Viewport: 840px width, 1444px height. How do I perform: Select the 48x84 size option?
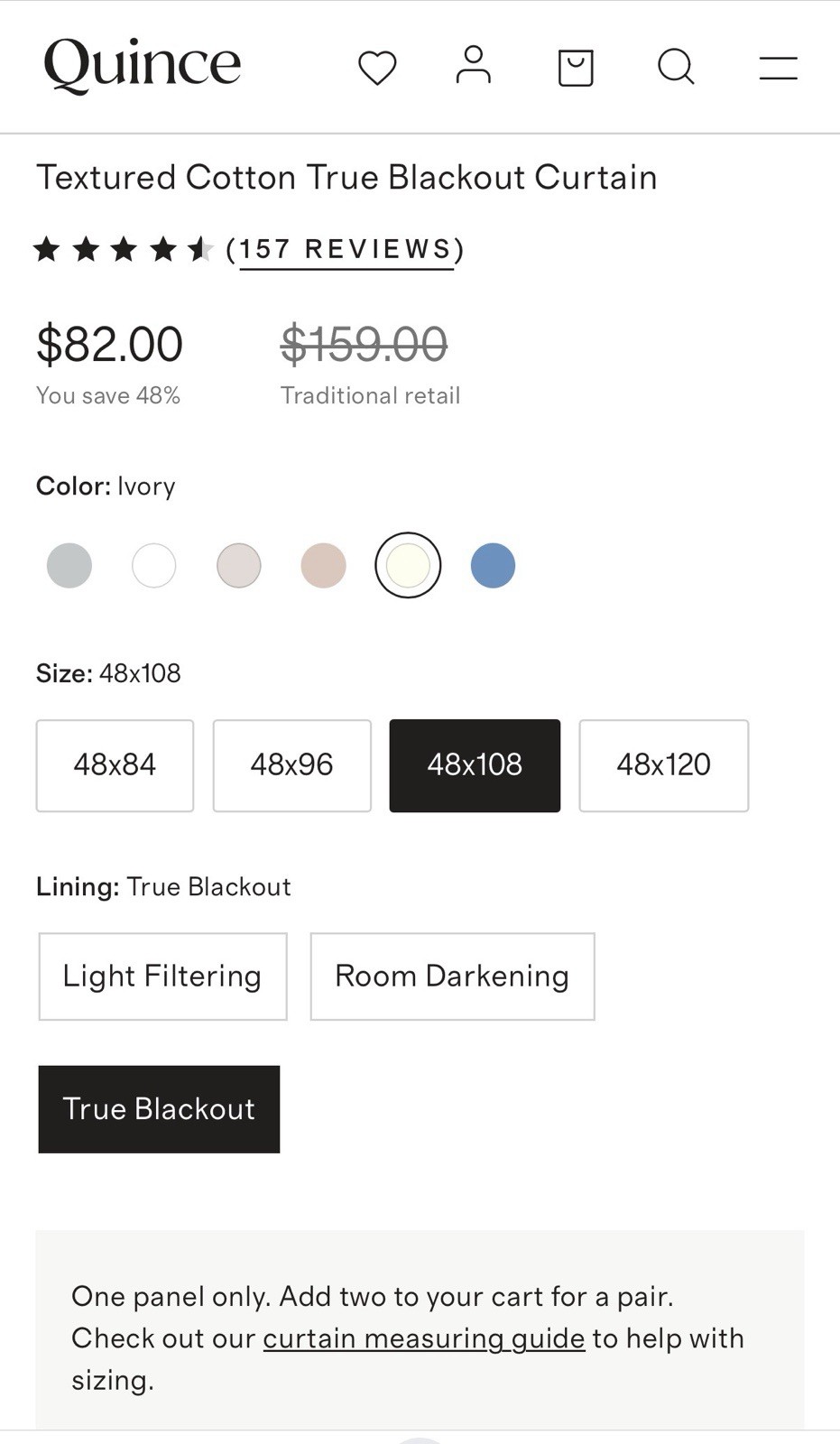pos(115,765)
